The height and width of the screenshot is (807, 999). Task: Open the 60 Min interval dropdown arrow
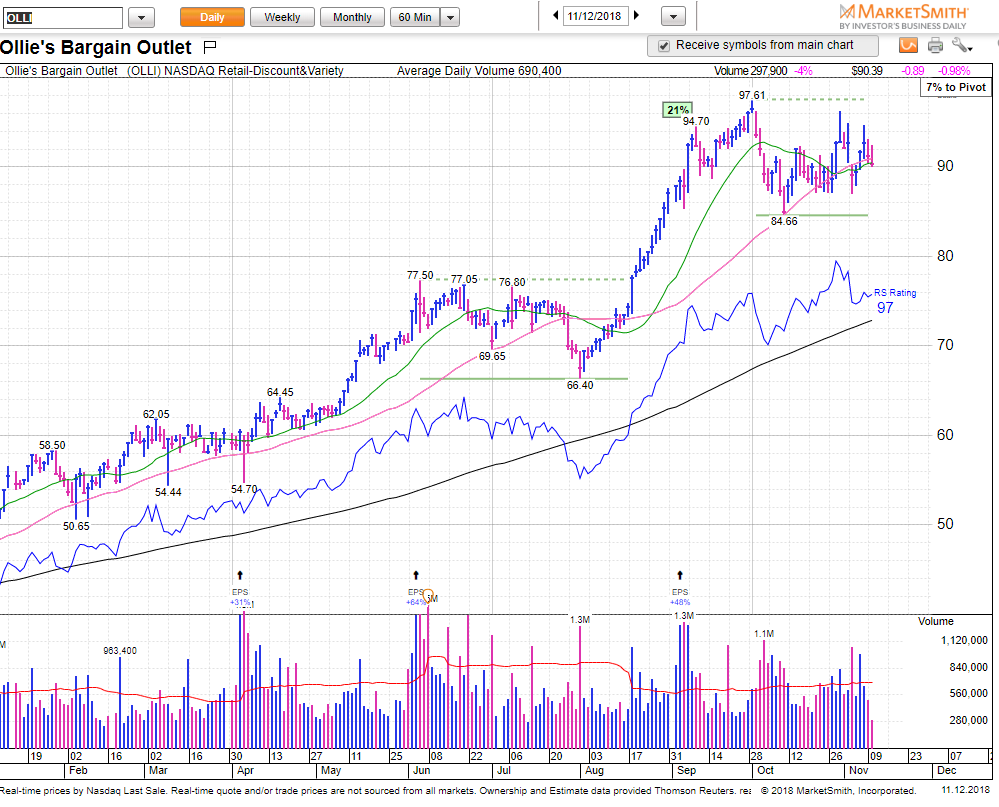coord(450,17)
